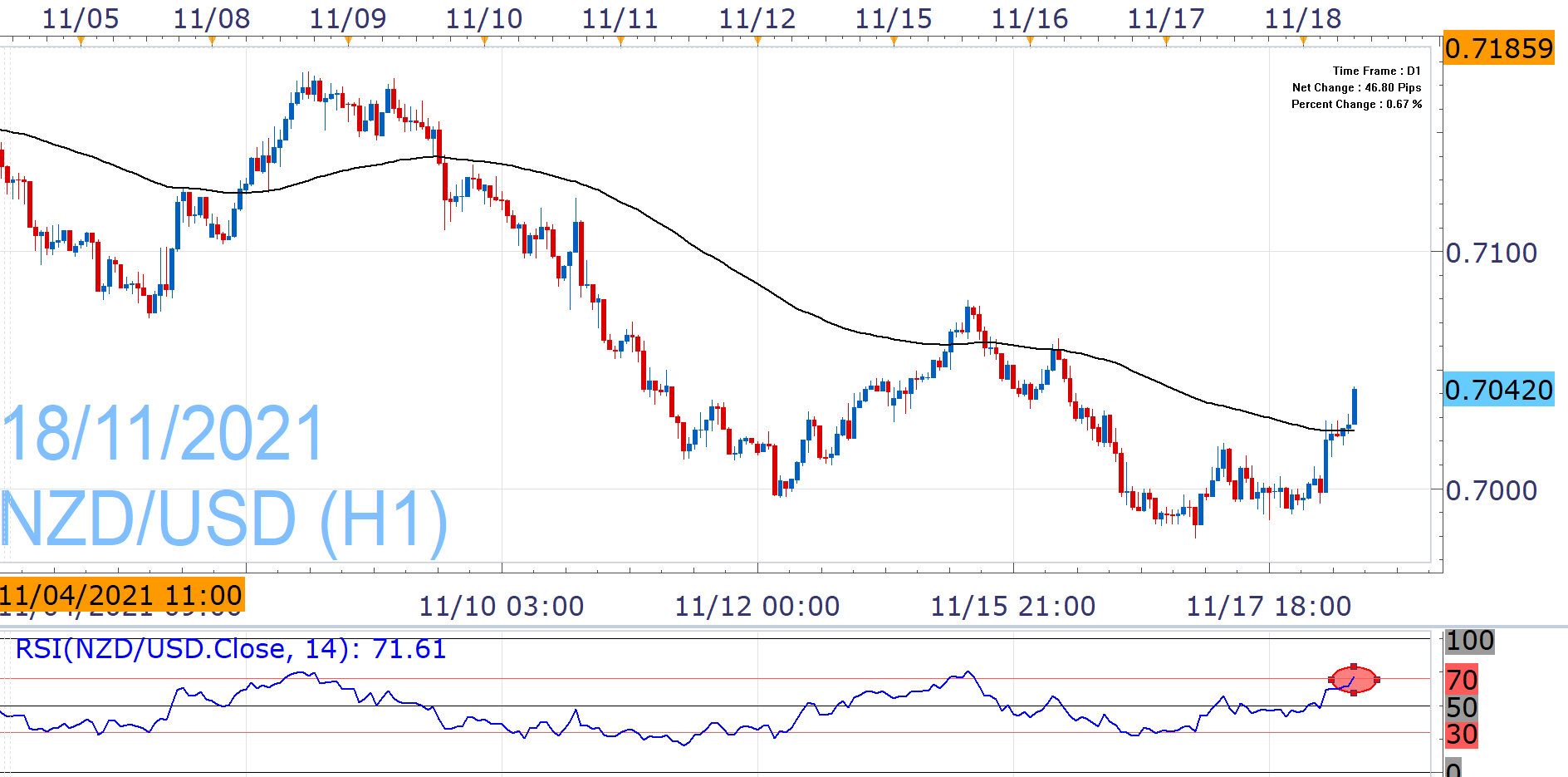The image size is (1568, 777).
Task: Click the orange 11/04/2021 11:00 timestamp label
Action: [x=121, y=595]
